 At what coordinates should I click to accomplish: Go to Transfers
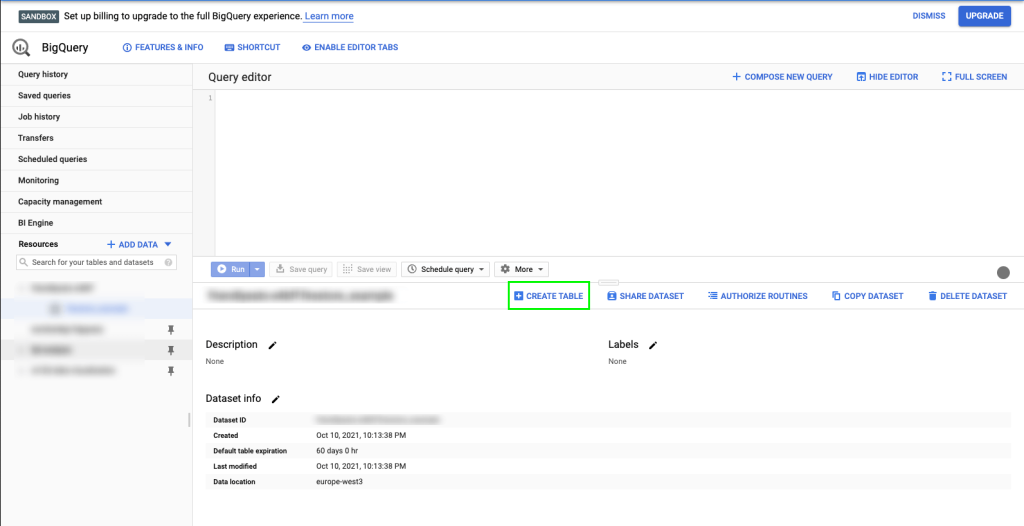pos(97,138)
